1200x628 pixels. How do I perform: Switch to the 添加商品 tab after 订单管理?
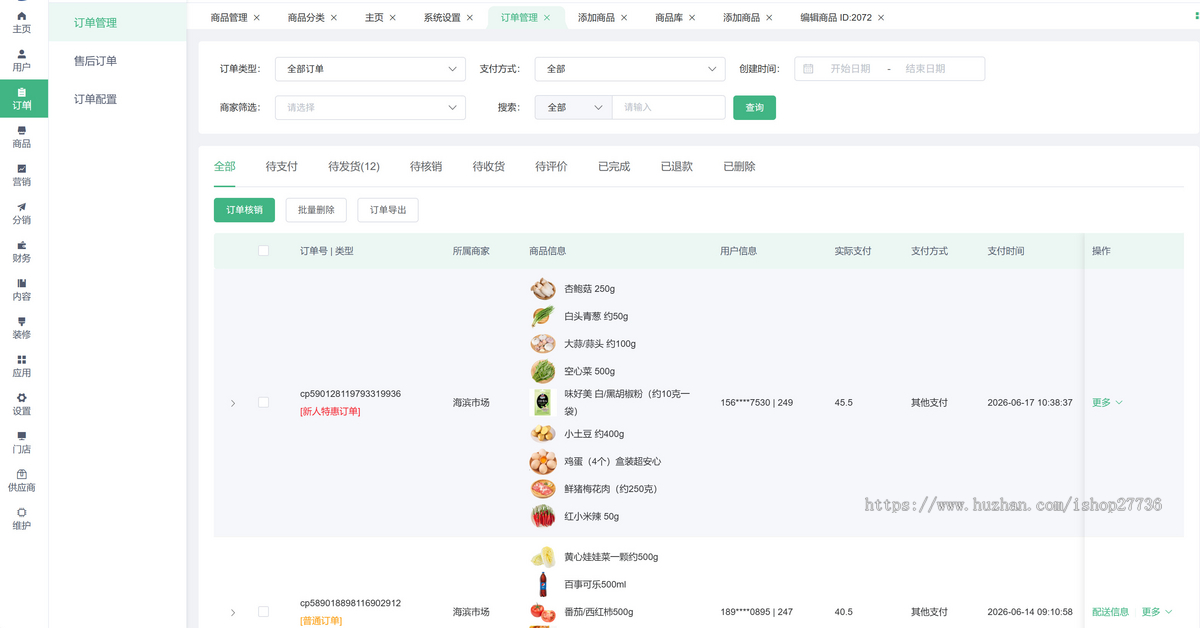click(x=603, y=18)
